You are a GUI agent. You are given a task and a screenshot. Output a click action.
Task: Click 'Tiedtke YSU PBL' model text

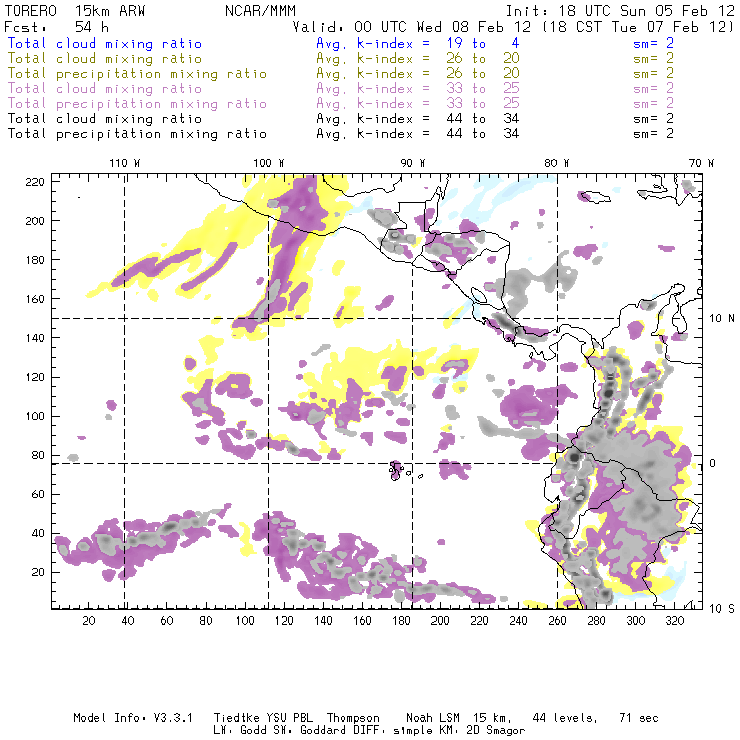(263, 718)
